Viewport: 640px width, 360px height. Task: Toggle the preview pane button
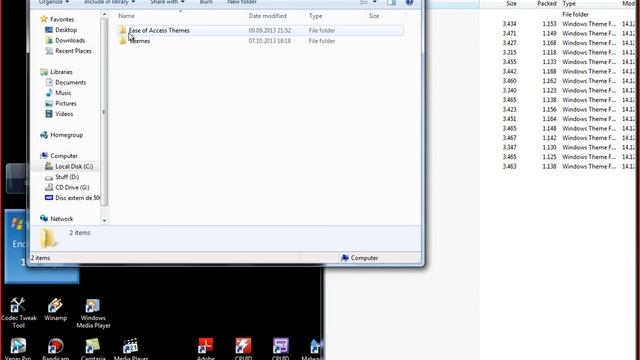point(391,2)
